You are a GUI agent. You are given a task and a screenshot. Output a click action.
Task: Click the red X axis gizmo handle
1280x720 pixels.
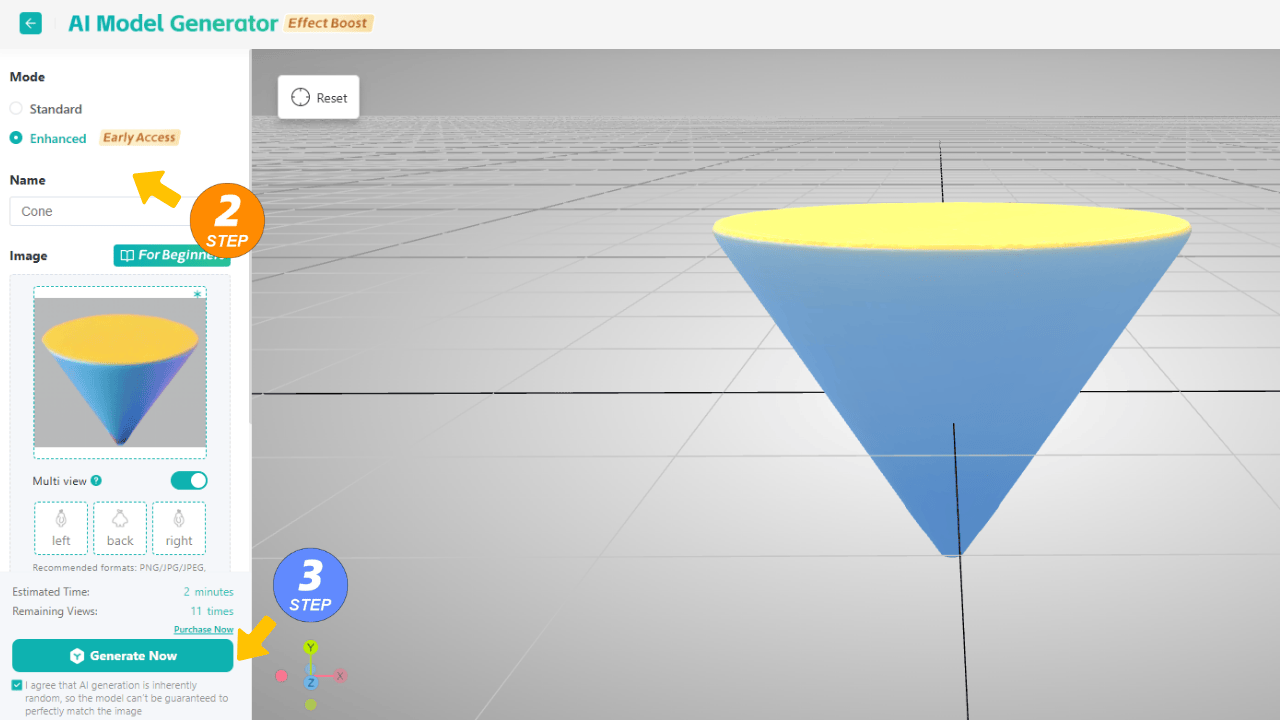coord(340,676)
